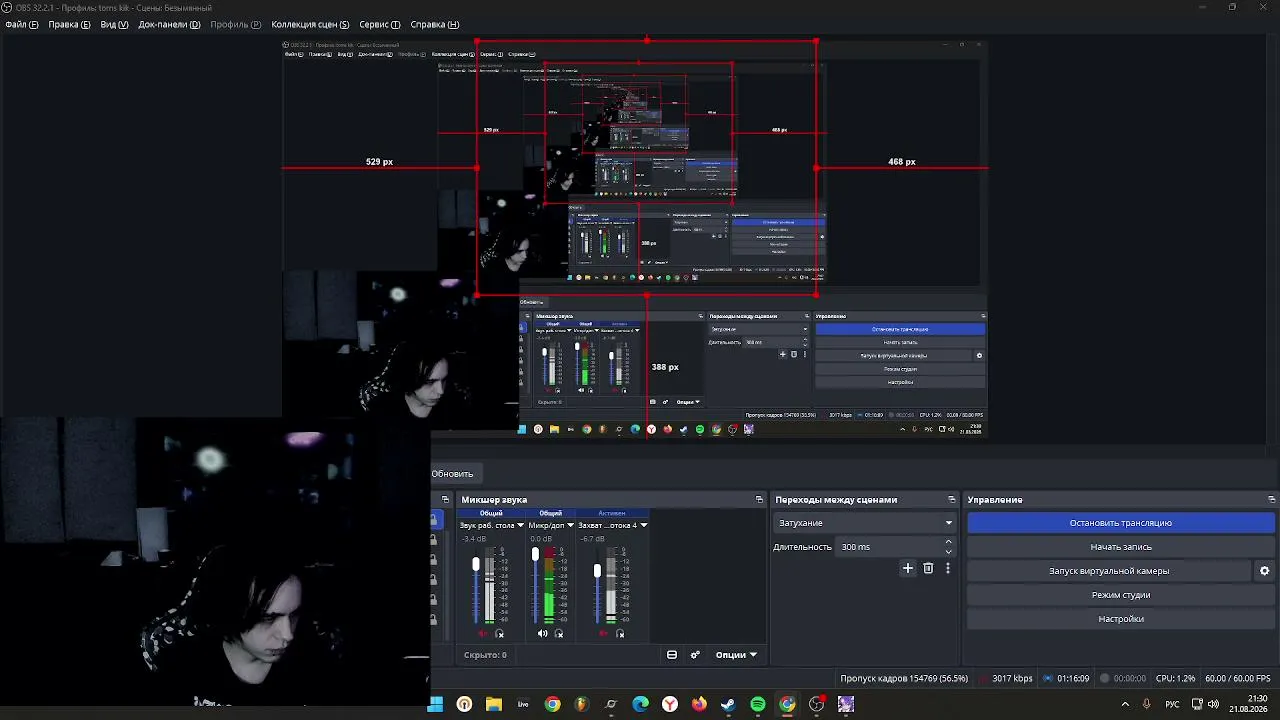Image resolution: width=1280 pixels, height=720 pixels.
Task: Open File Explorer from taskbar
Action: (494, 704)
